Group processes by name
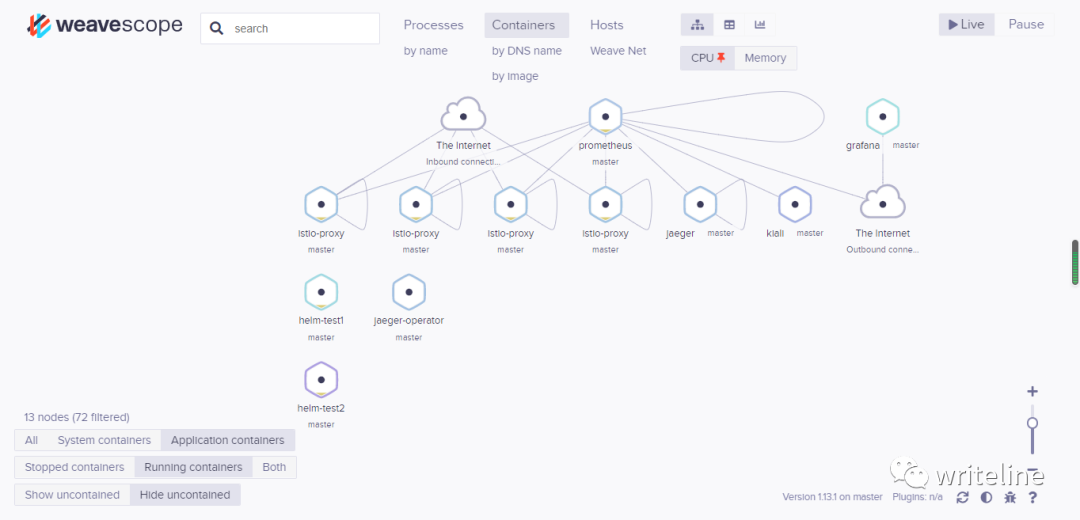 tap(426, 51)
